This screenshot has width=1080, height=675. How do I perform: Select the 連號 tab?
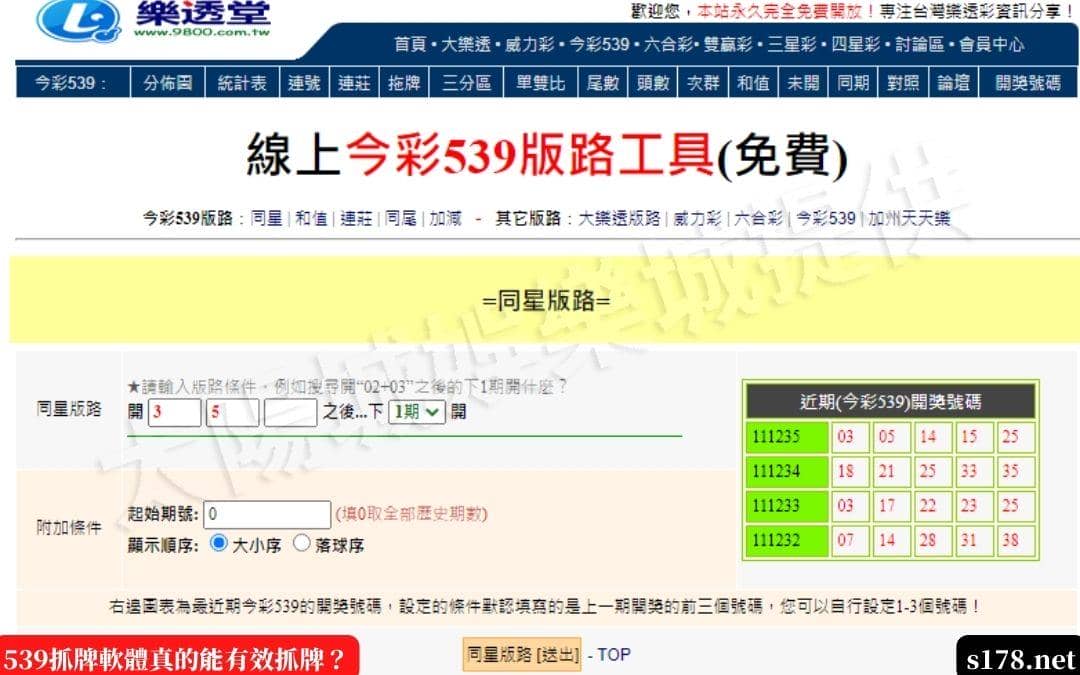(304, 83)
